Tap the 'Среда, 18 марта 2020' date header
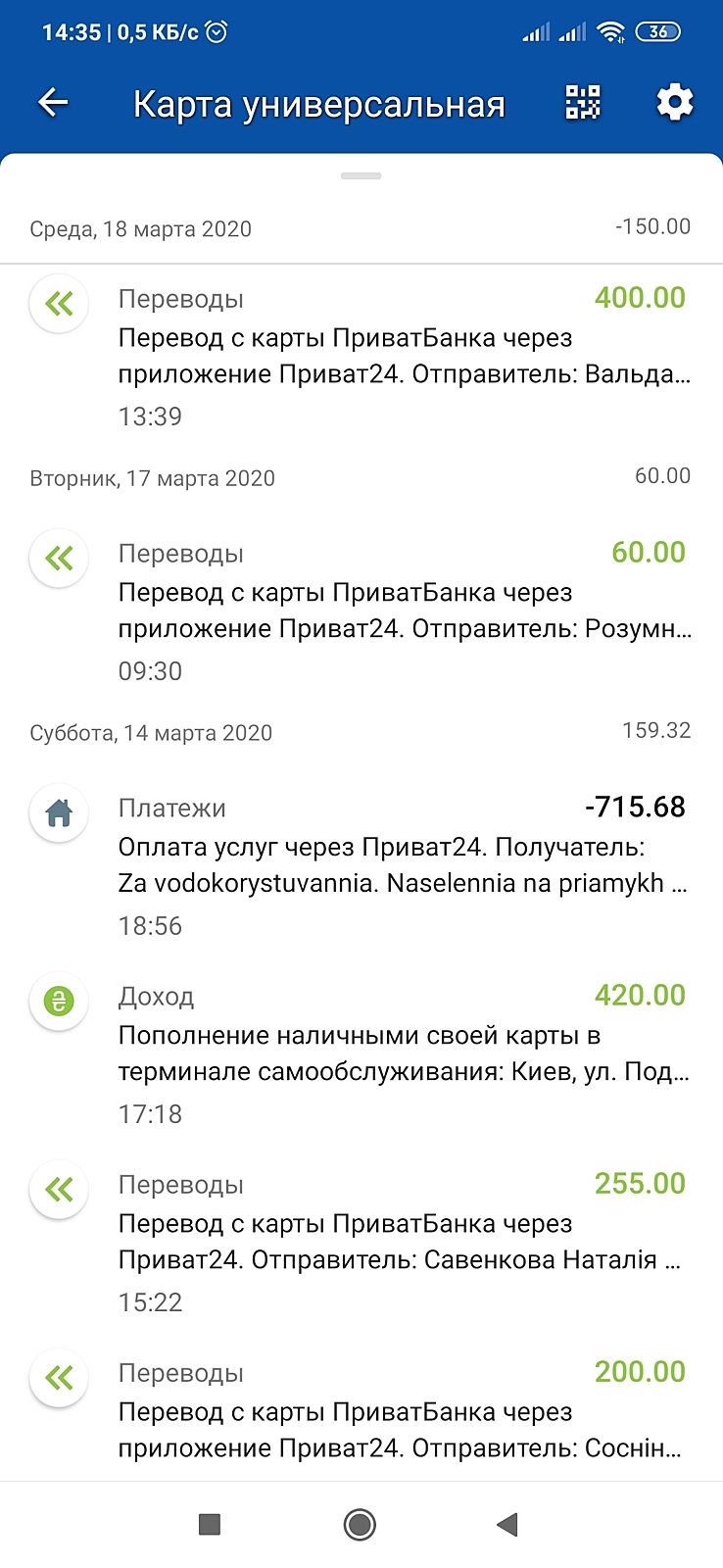The width and height of the screenshot is (723, 1568). click(141, 229)
